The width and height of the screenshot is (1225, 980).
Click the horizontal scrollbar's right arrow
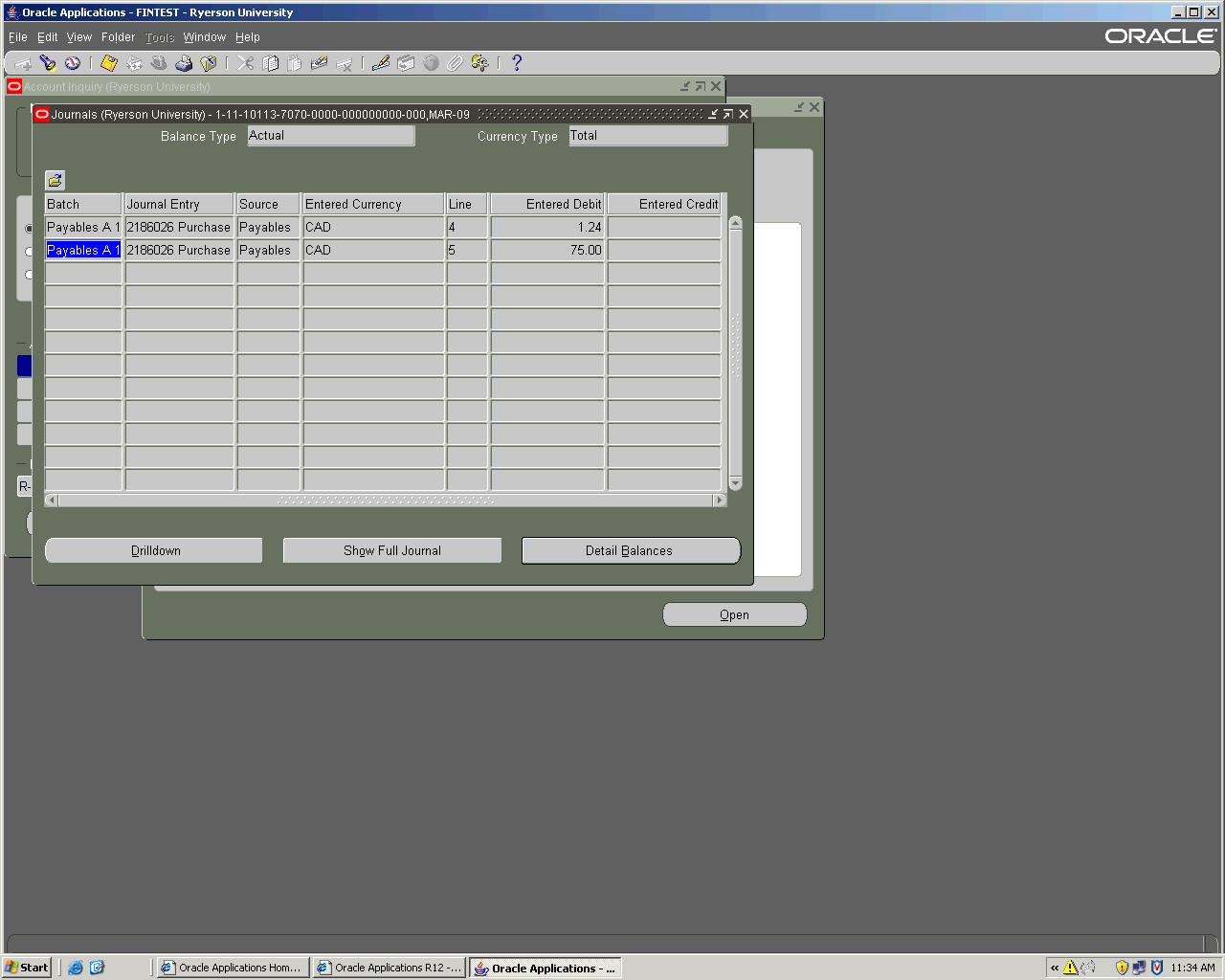720,500
